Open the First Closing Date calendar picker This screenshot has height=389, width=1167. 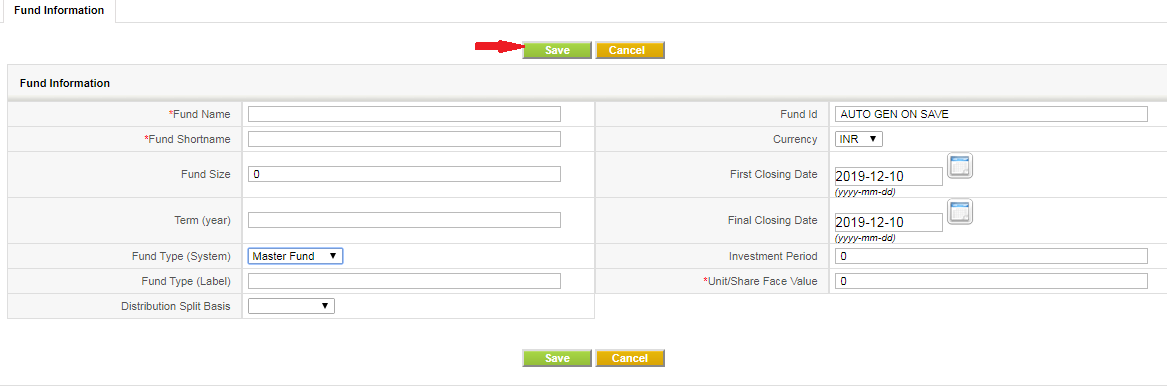959,166
